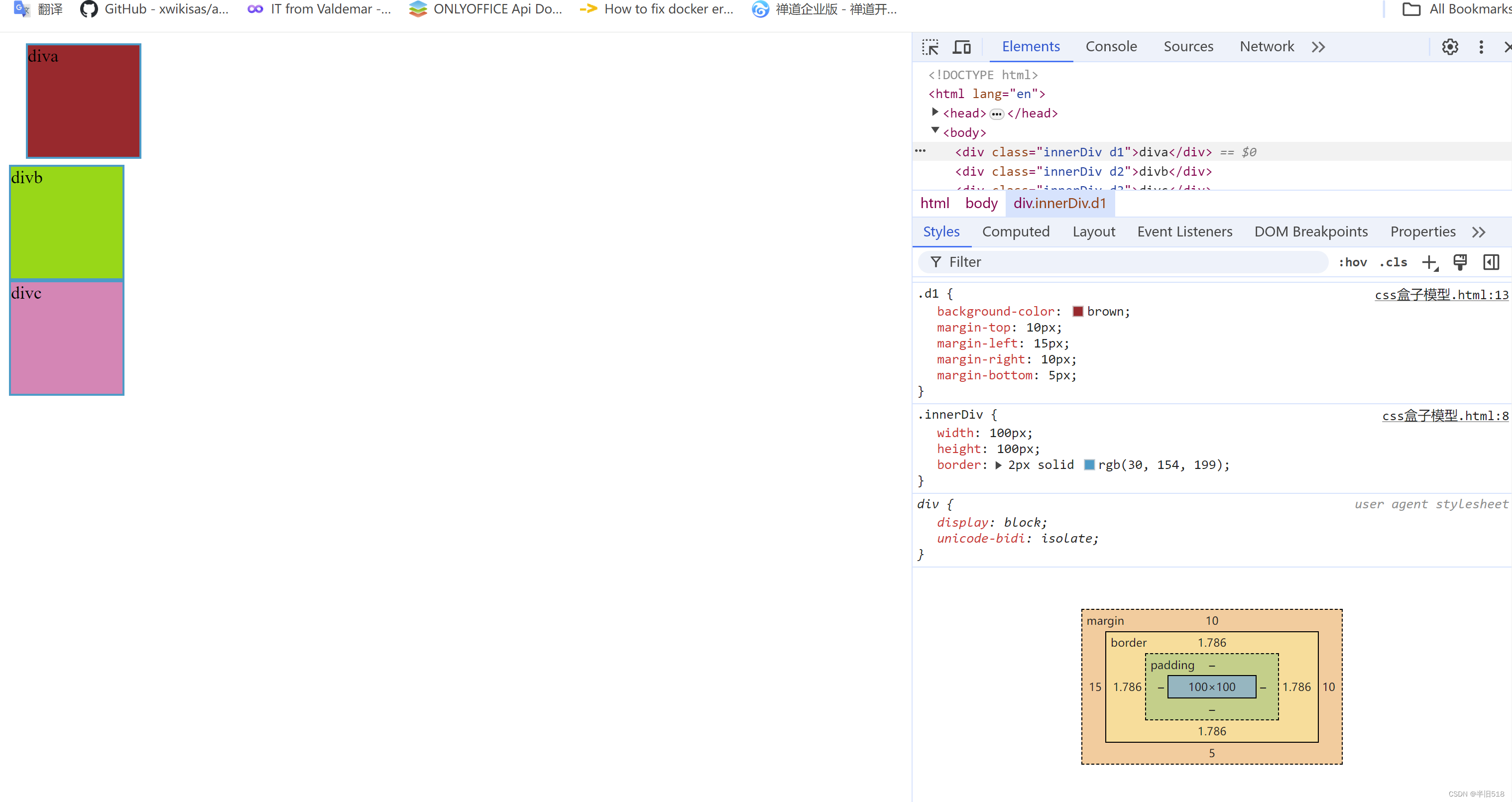Viewport: 1512px width, 802px height.
Task: Click the divc pink box on page
Action: (66, 338)
